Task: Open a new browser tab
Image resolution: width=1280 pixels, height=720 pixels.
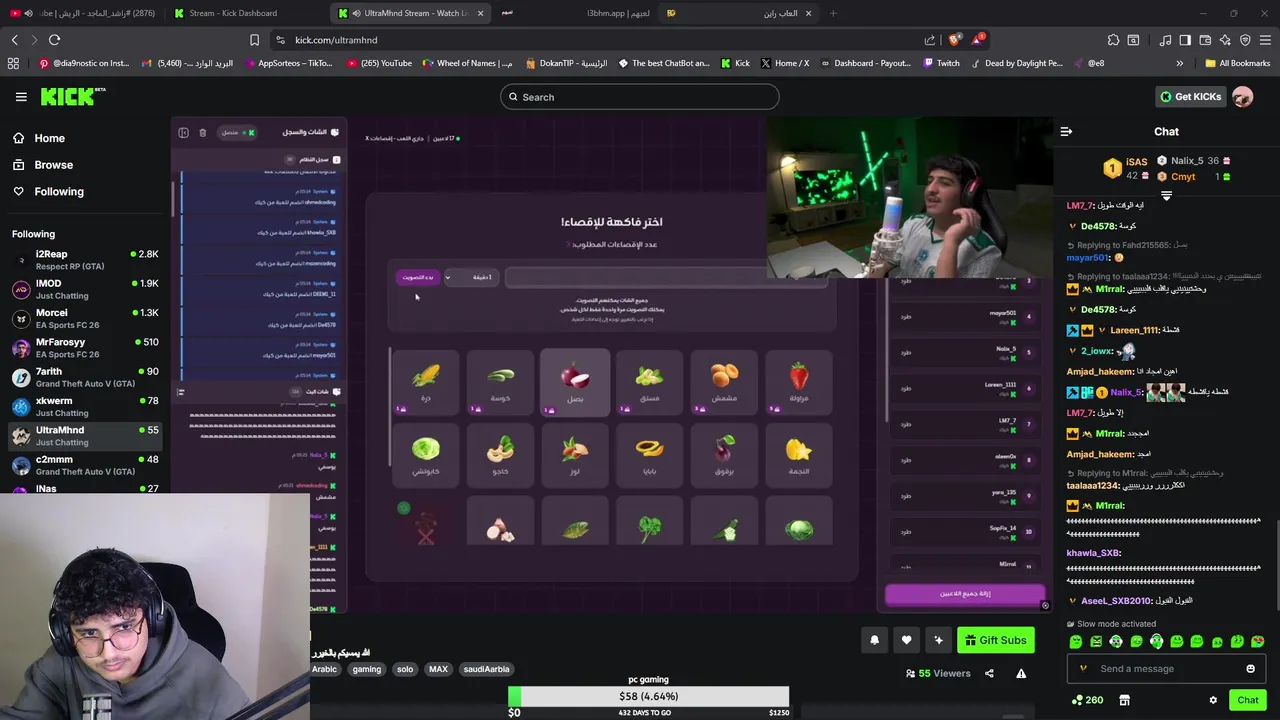Action: pyautogui.click(x=833, y=13)
